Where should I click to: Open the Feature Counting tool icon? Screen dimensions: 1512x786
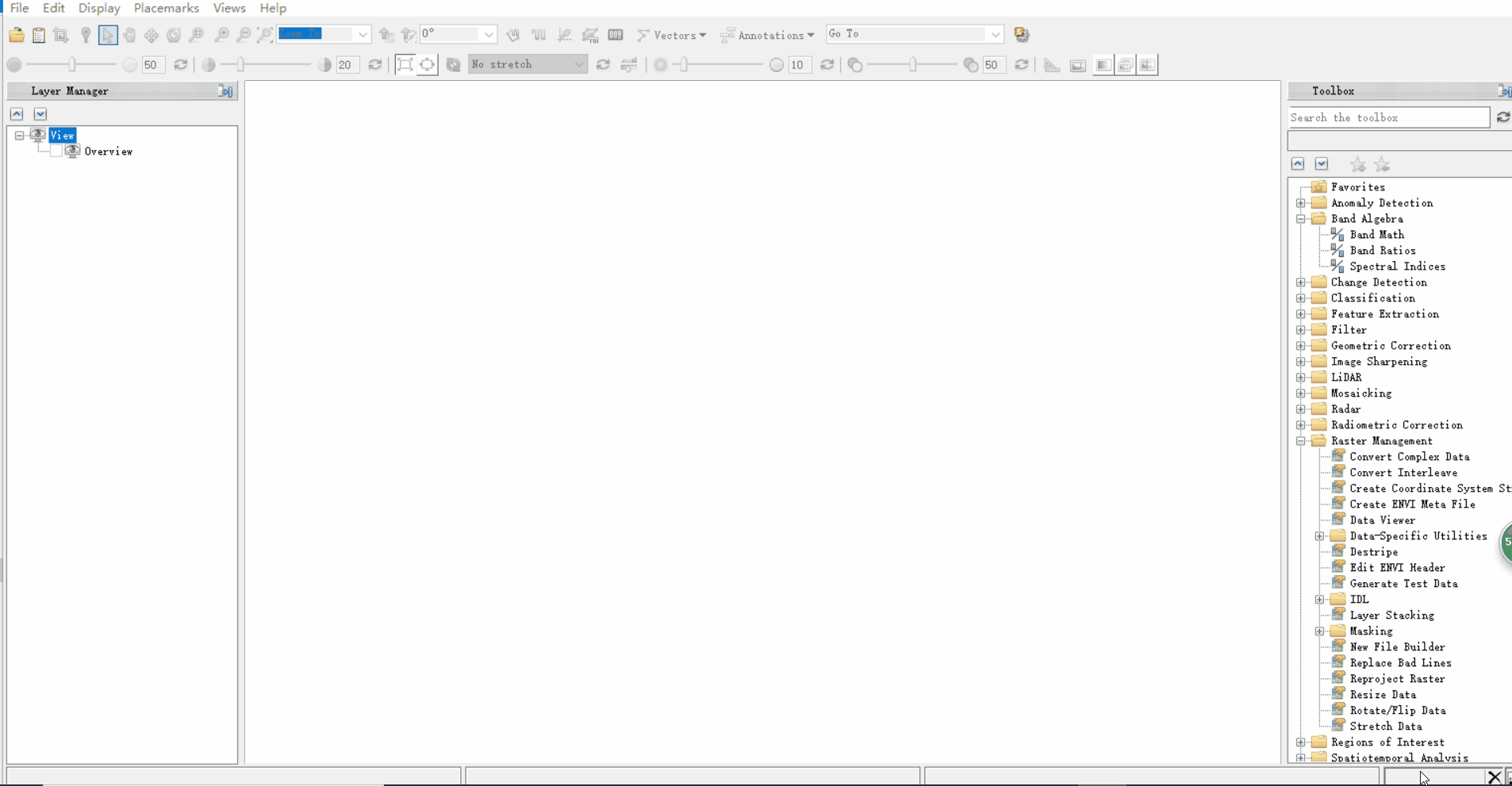pyautogui.click(x=616, y=35)
